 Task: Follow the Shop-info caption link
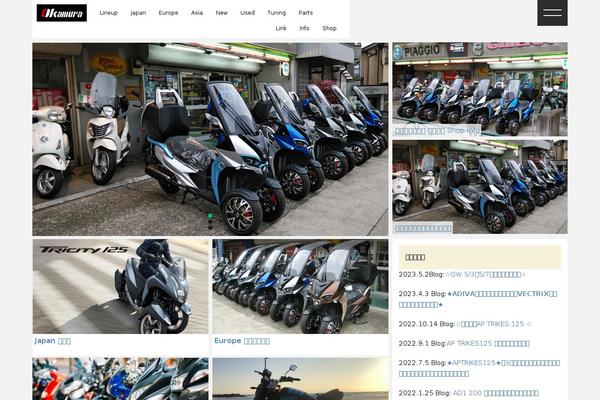pyautogui.click(x=437, y=131)
